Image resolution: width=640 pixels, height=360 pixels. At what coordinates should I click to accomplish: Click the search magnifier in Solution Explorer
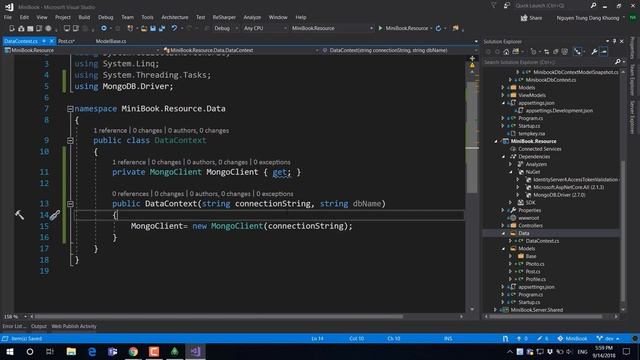618,62
